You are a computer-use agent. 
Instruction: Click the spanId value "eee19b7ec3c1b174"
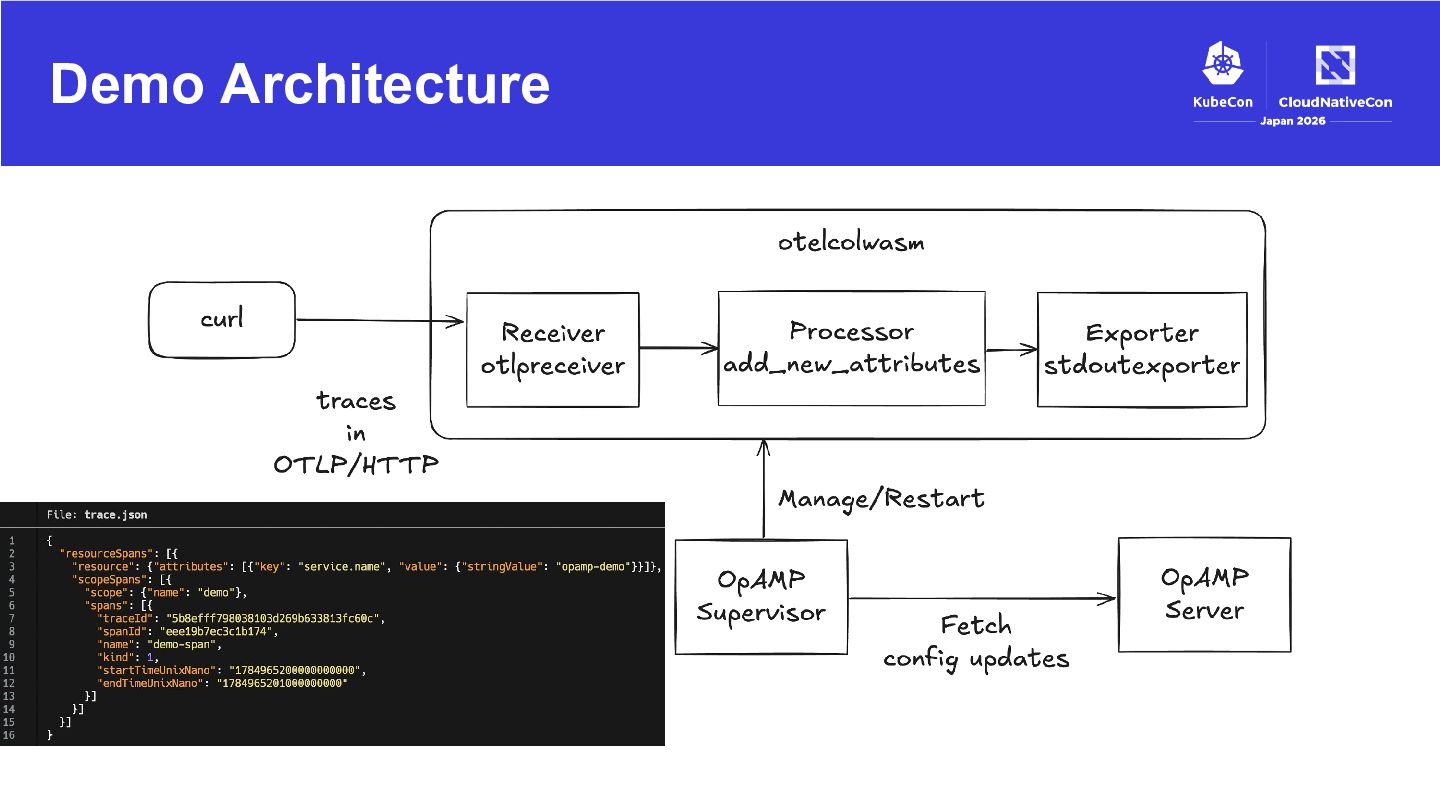pyautogui.click(x=216, y=631)
